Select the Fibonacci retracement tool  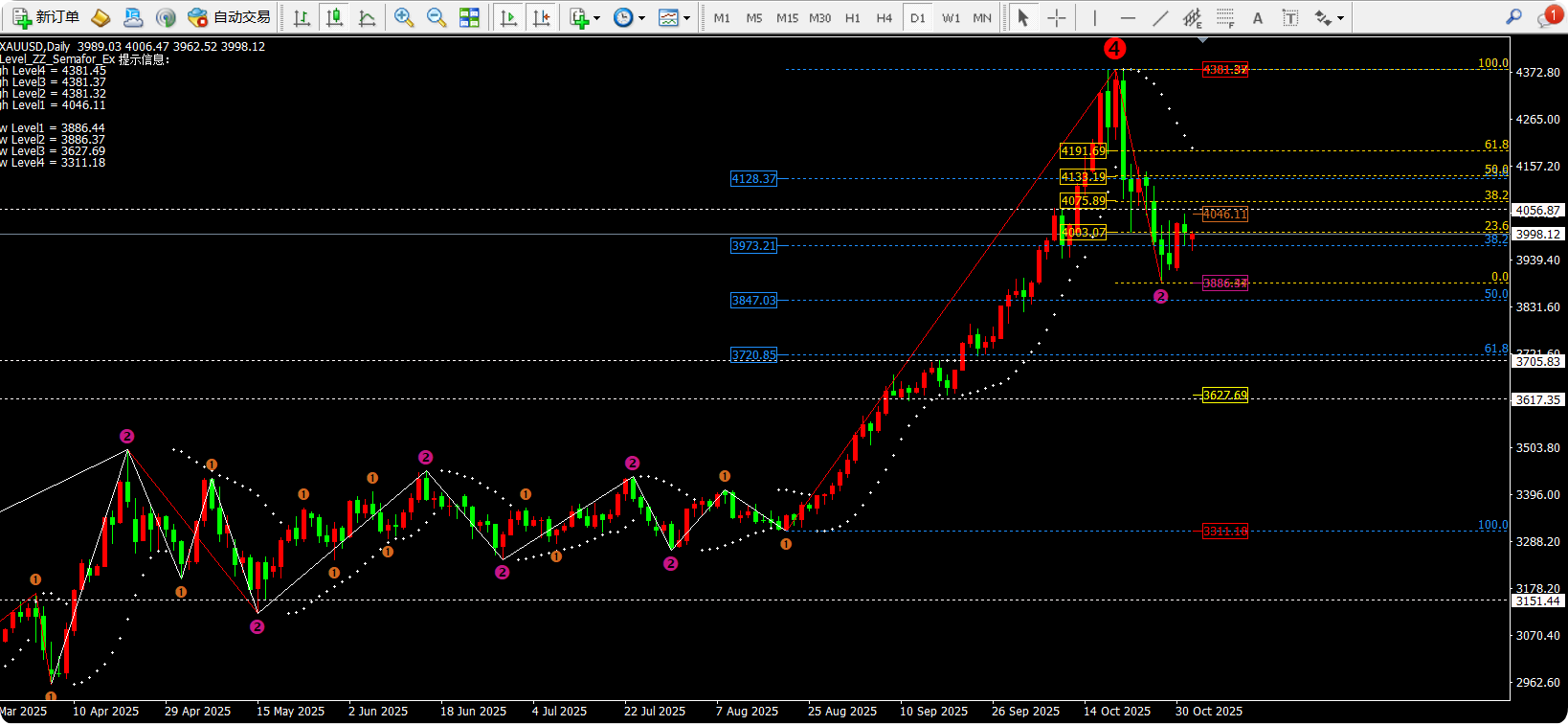coord(1225,17)
